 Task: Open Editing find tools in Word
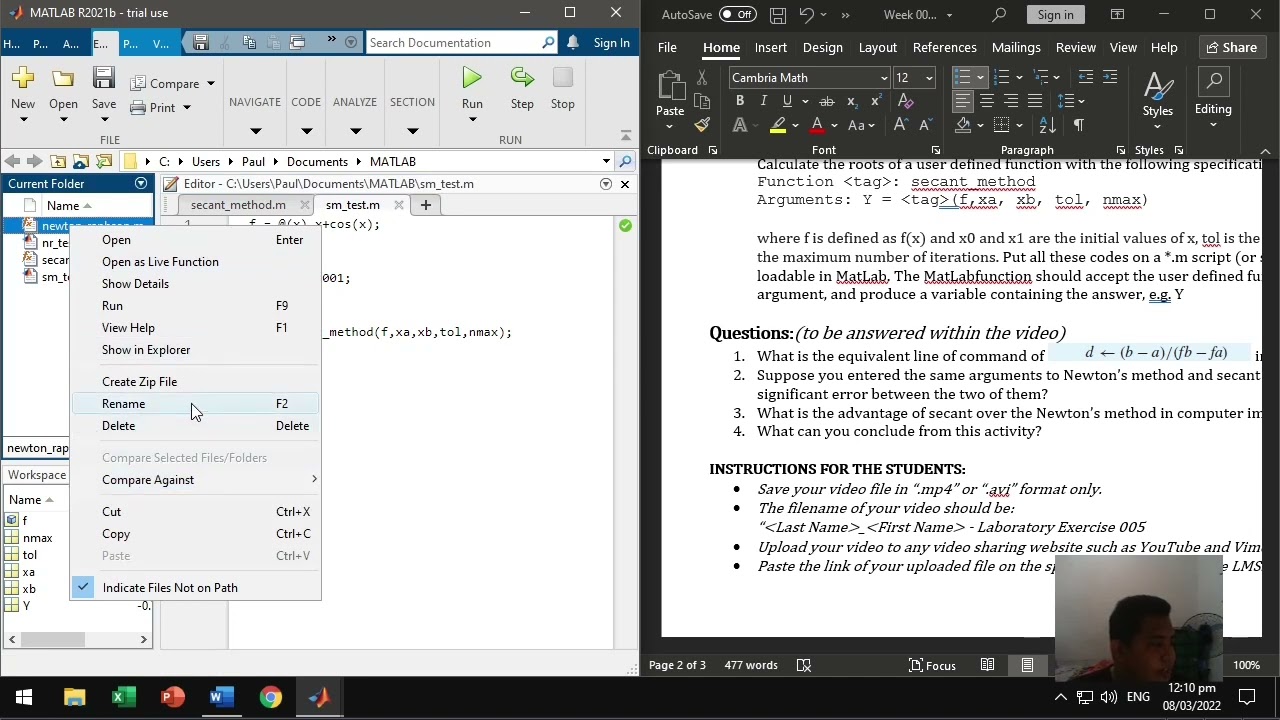1213,96
